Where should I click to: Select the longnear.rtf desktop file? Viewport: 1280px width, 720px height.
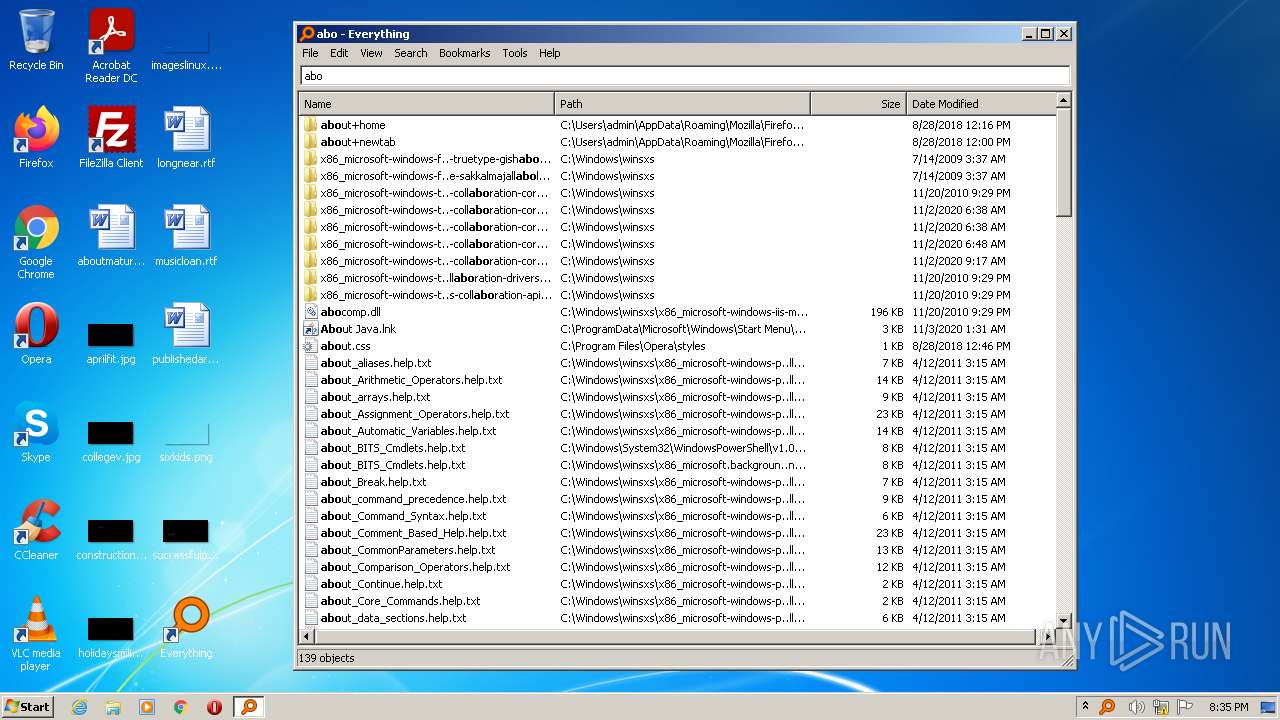tap(186, 138)
